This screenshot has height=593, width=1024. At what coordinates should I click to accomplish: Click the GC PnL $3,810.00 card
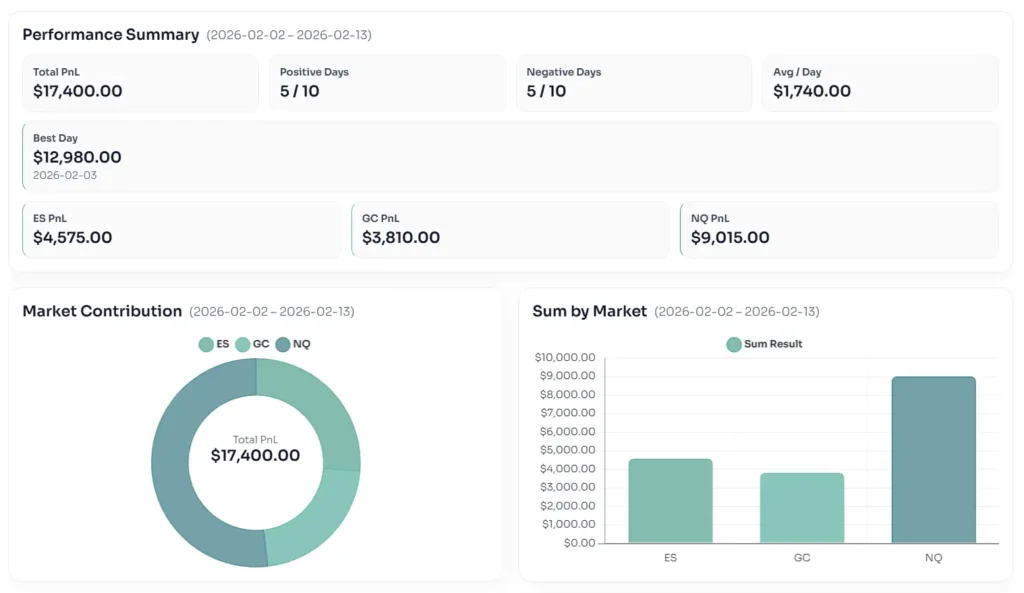[510, 230]
